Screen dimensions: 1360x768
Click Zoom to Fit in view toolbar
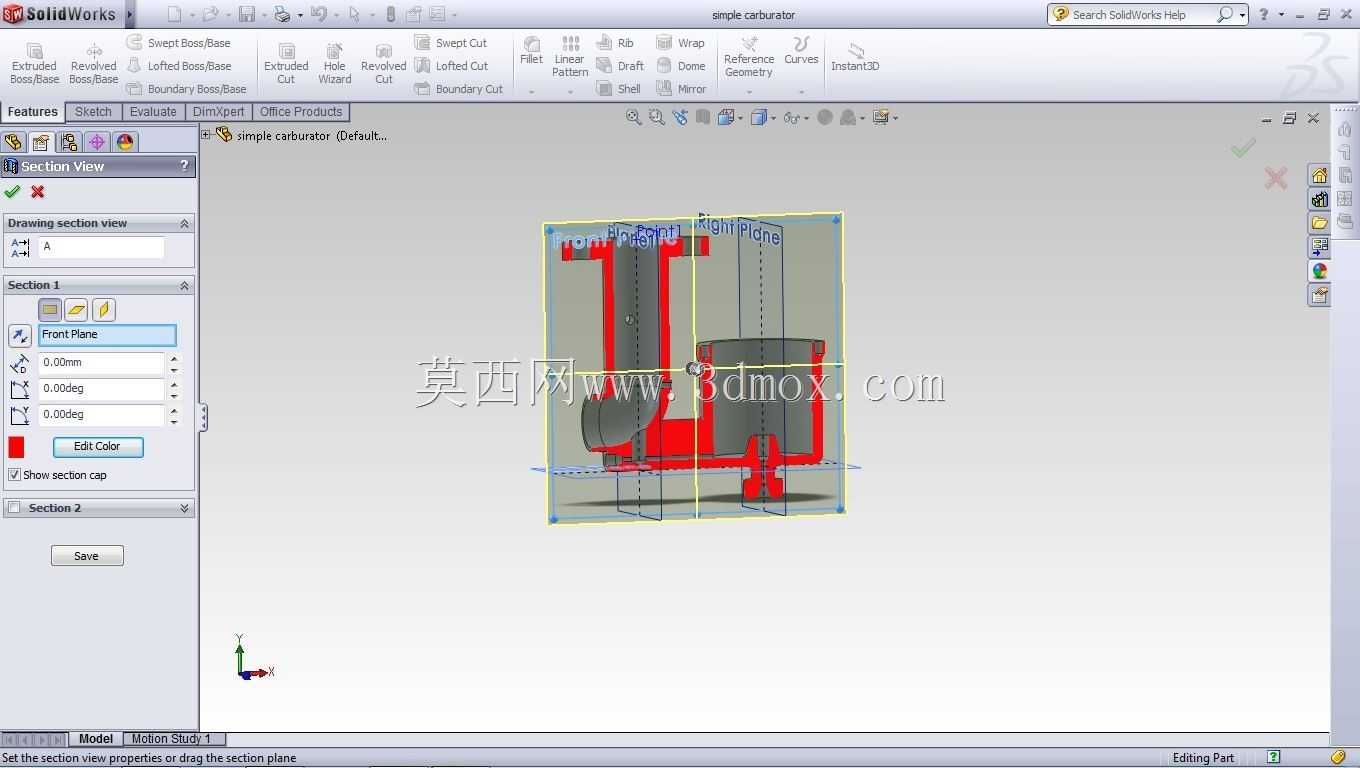(633, 117)
